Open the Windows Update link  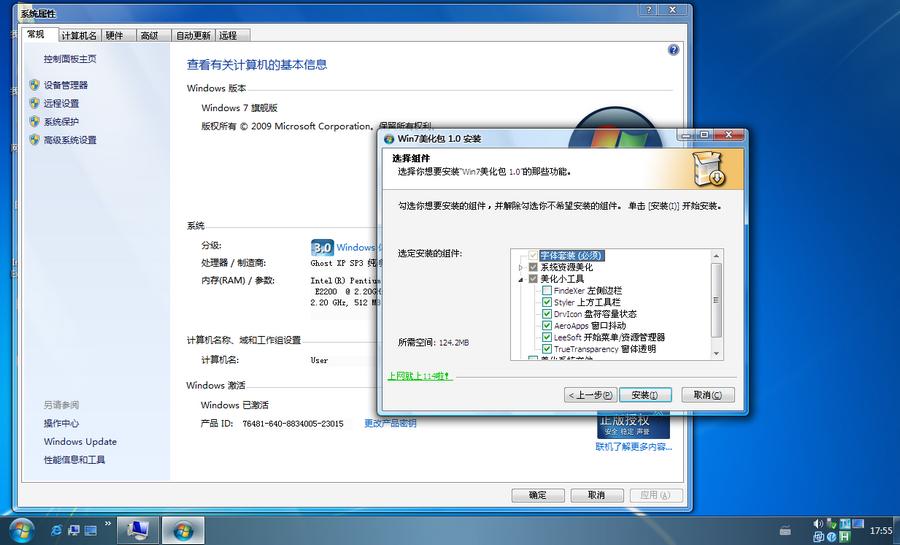pos(80,441)
